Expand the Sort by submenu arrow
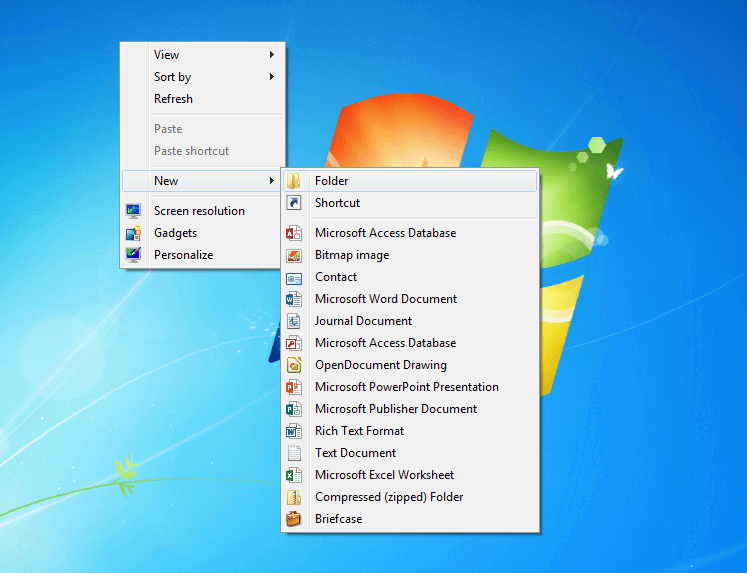Viewport: 747px width, 573px height. click(272, 77)
